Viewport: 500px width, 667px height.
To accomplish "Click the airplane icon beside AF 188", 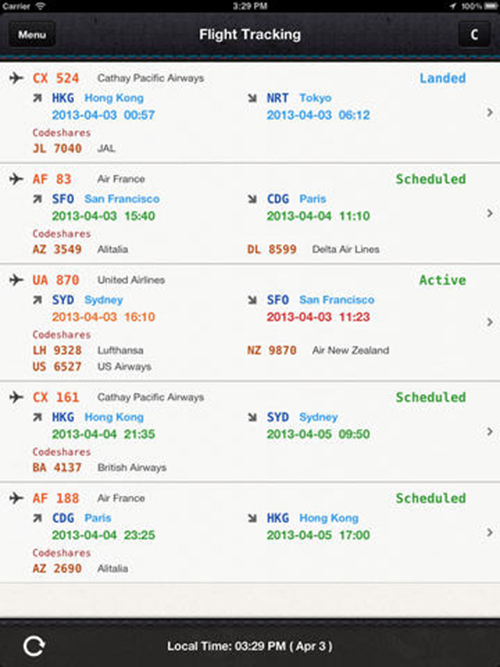I will tap(16, 498).
